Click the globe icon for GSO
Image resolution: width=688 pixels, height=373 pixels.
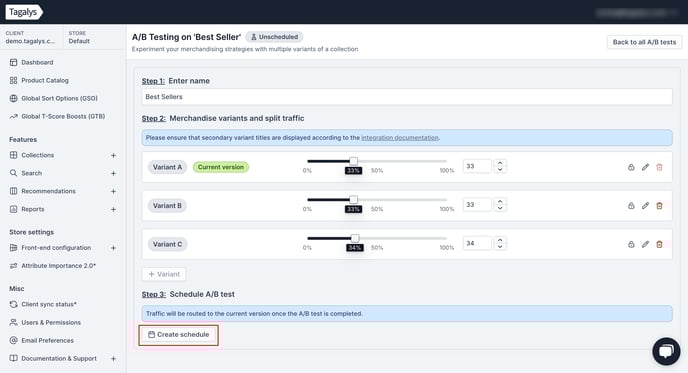[14, 98]
